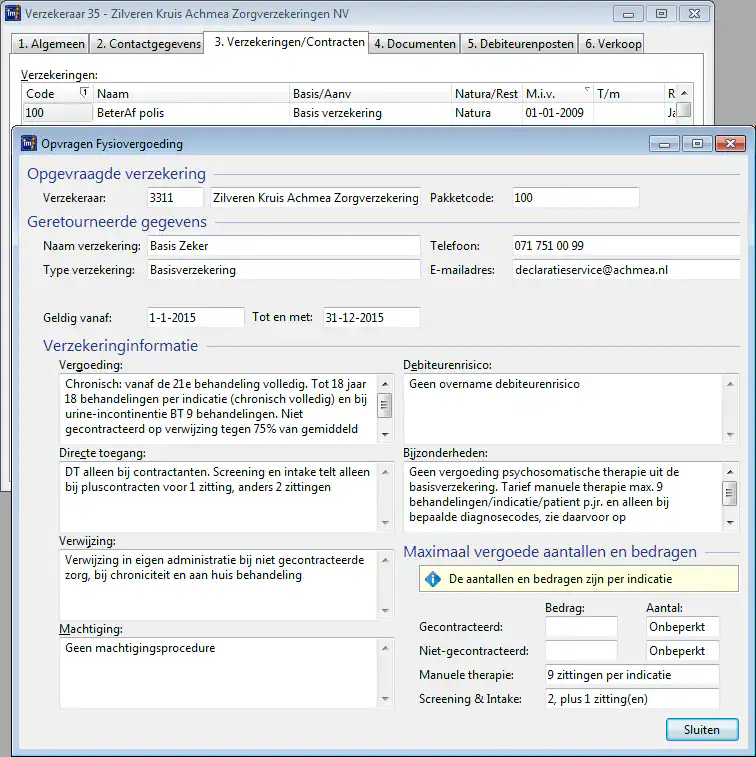
Task: Go to the 5. Debiteurenposten tab
Action: (520, 44)
